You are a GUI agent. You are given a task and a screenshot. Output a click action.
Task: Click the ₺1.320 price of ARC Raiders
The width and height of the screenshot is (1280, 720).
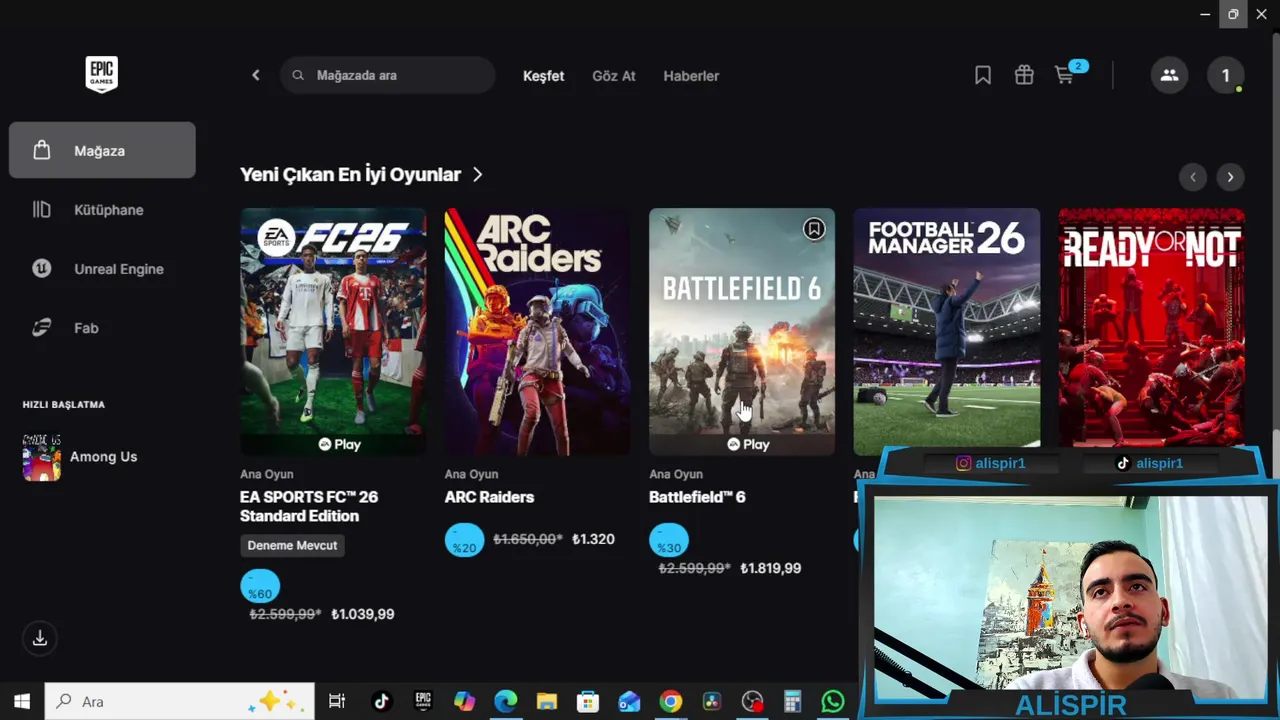593,539
